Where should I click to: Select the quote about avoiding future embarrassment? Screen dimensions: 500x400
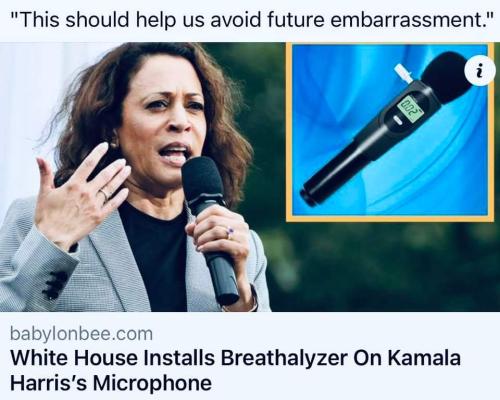[252, 18]
